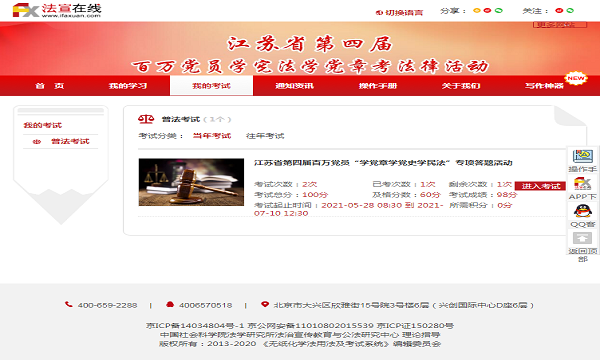600x360 pixels.
Task: Open 普法考试 item in left sidebar
Action: click(70, 142)
